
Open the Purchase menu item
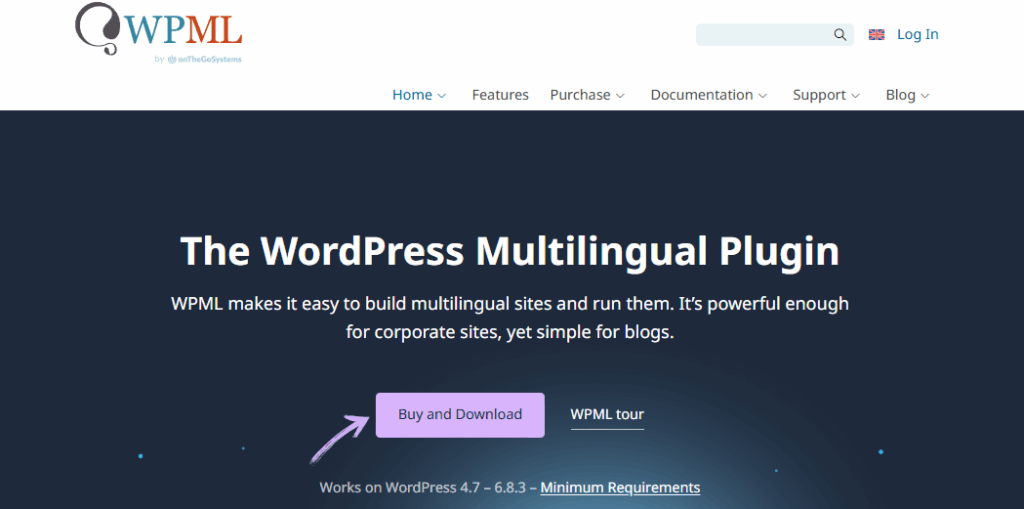point(580,95)
